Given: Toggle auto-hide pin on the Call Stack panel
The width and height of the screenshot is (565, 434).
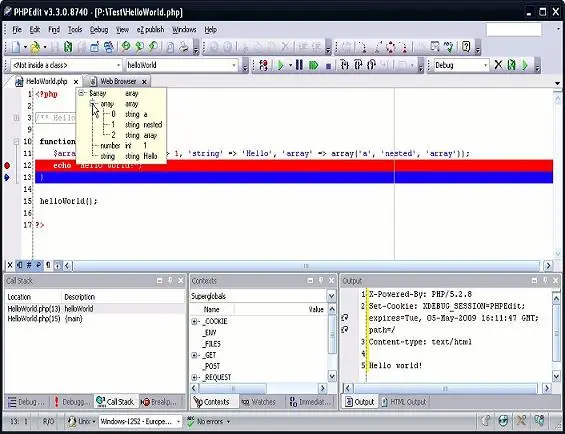Looking at the screenshot, I should pyautogui.click(x=170, y=280).
